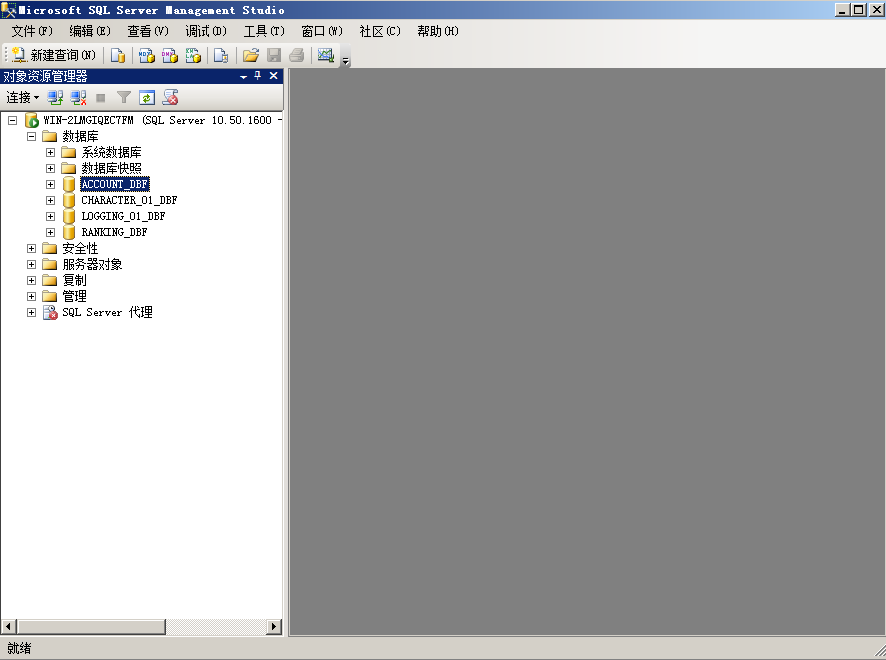Select the LOGGING_01_DBF database
The width and height of the screenshot is (886, 660).
pos(123,216)
